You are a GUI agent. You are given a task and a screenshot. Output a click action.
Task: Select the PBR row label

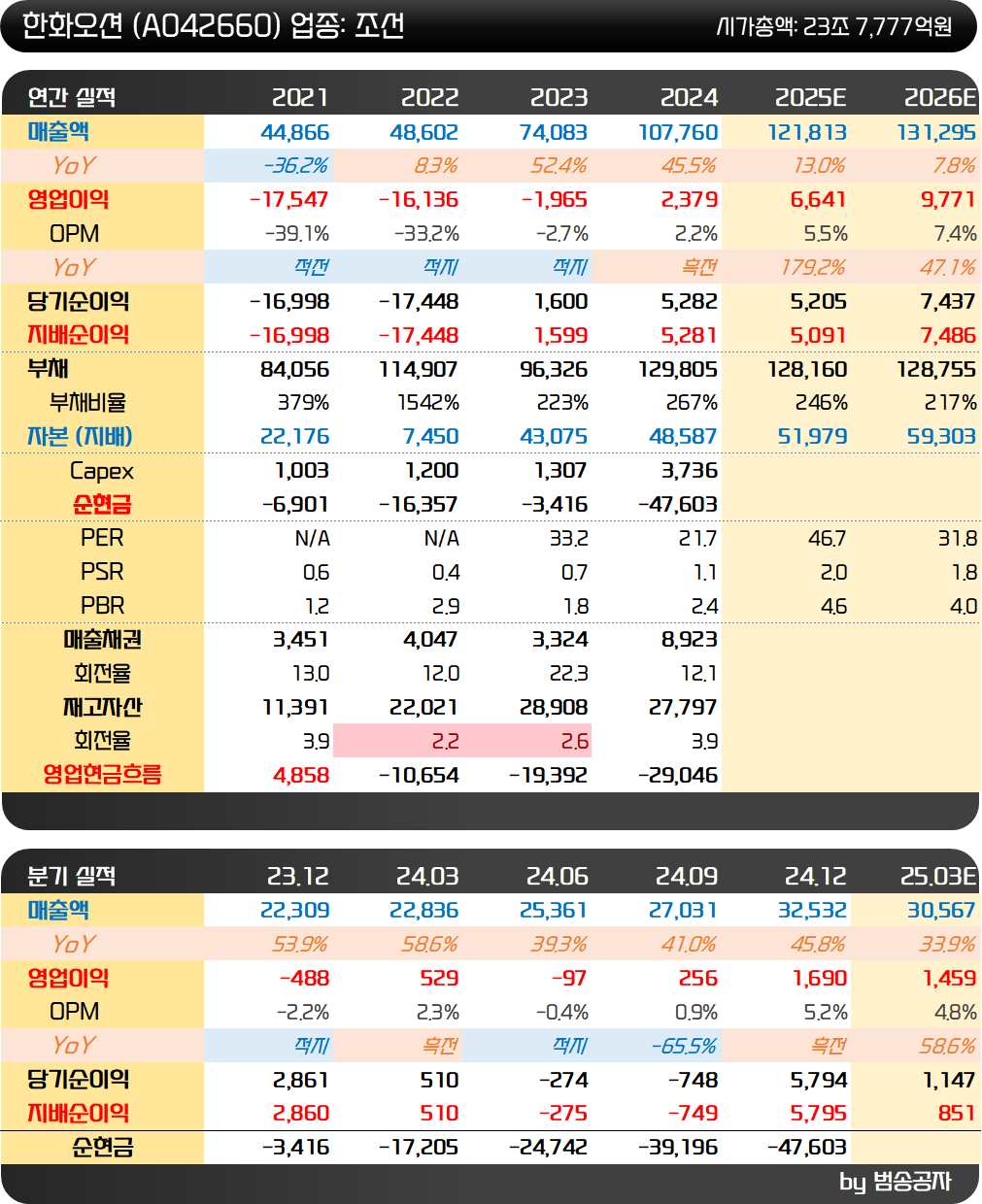pyautogui.click(x=102, y=606)
